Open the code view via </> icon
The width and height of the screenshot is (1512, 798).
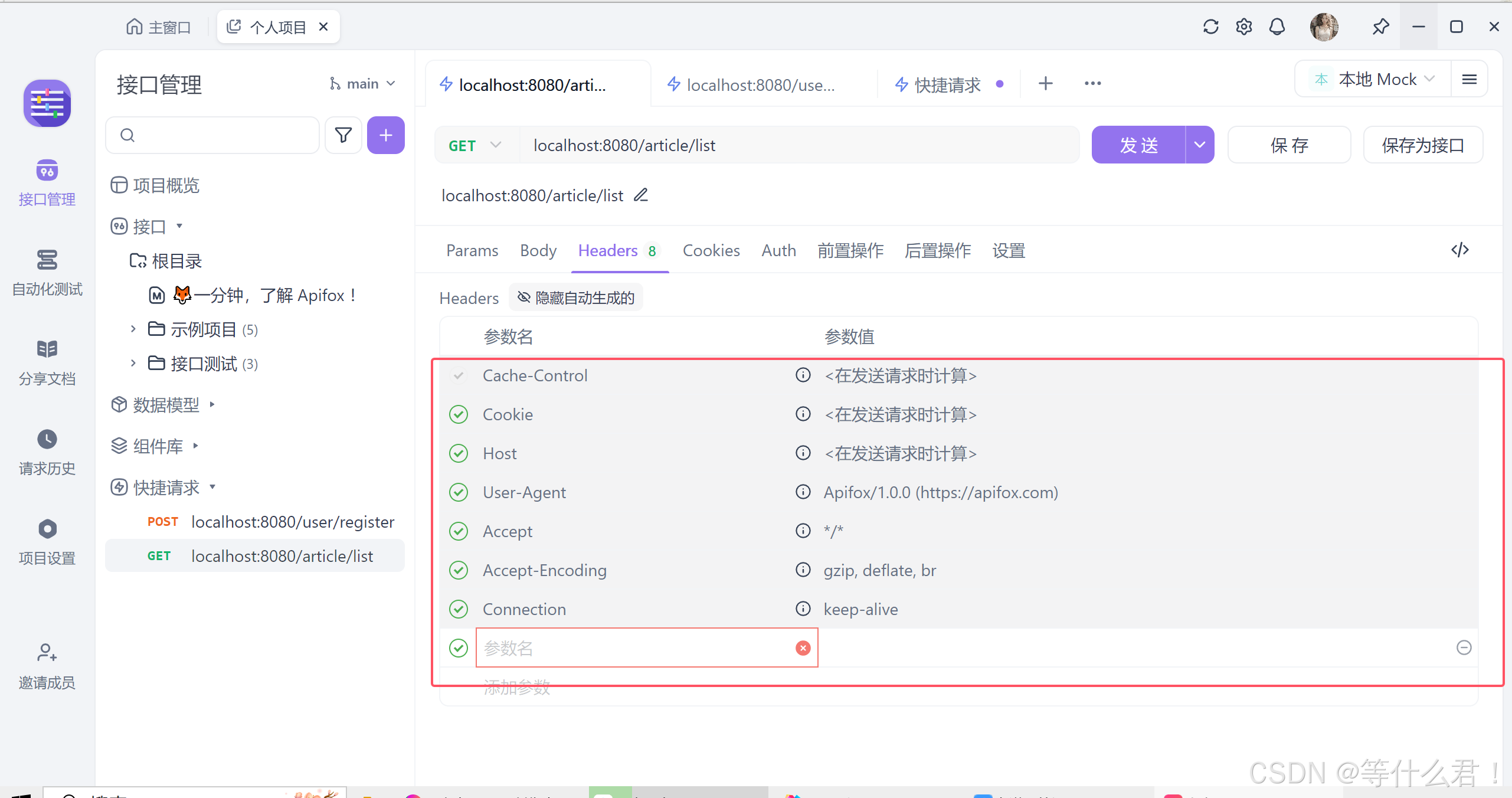(1460, 250)
